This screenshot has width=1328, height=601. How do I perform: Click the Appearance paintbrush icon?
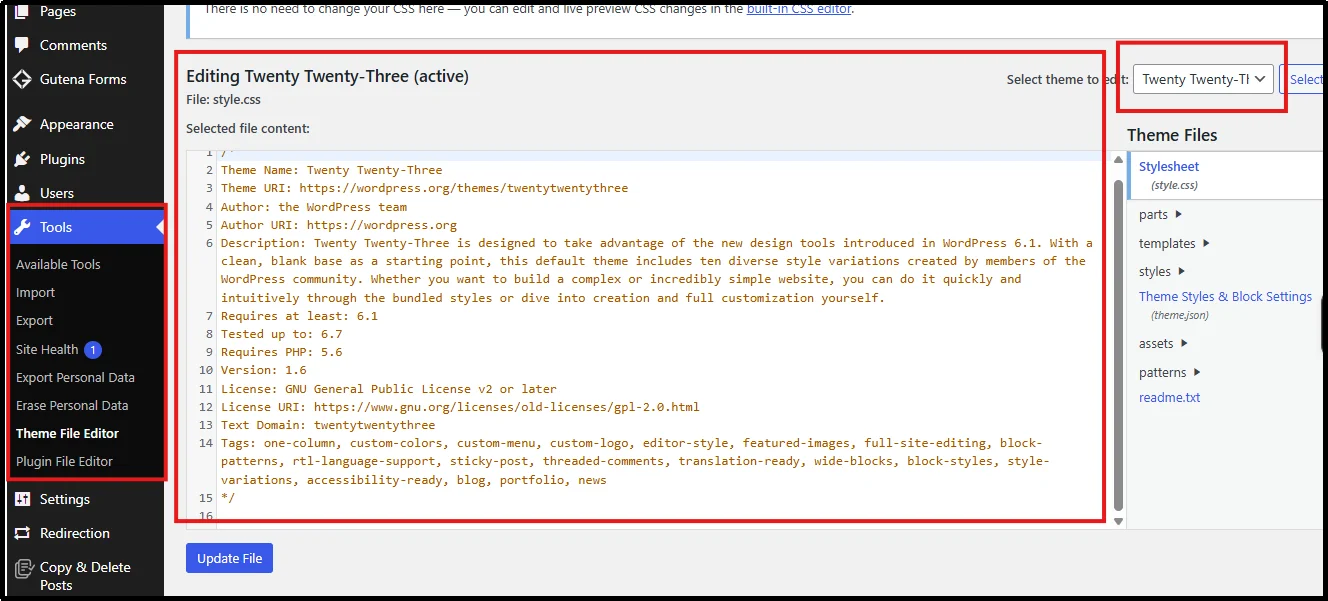point(22,124)
